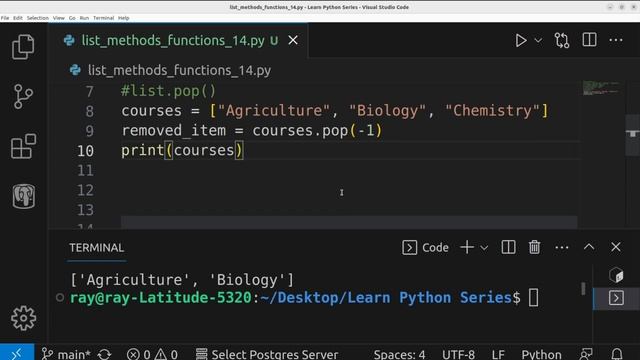Screen dimensions: 640x360
Task: Select the cube terminal entry in the side list
Action: [x=616, y=276]
